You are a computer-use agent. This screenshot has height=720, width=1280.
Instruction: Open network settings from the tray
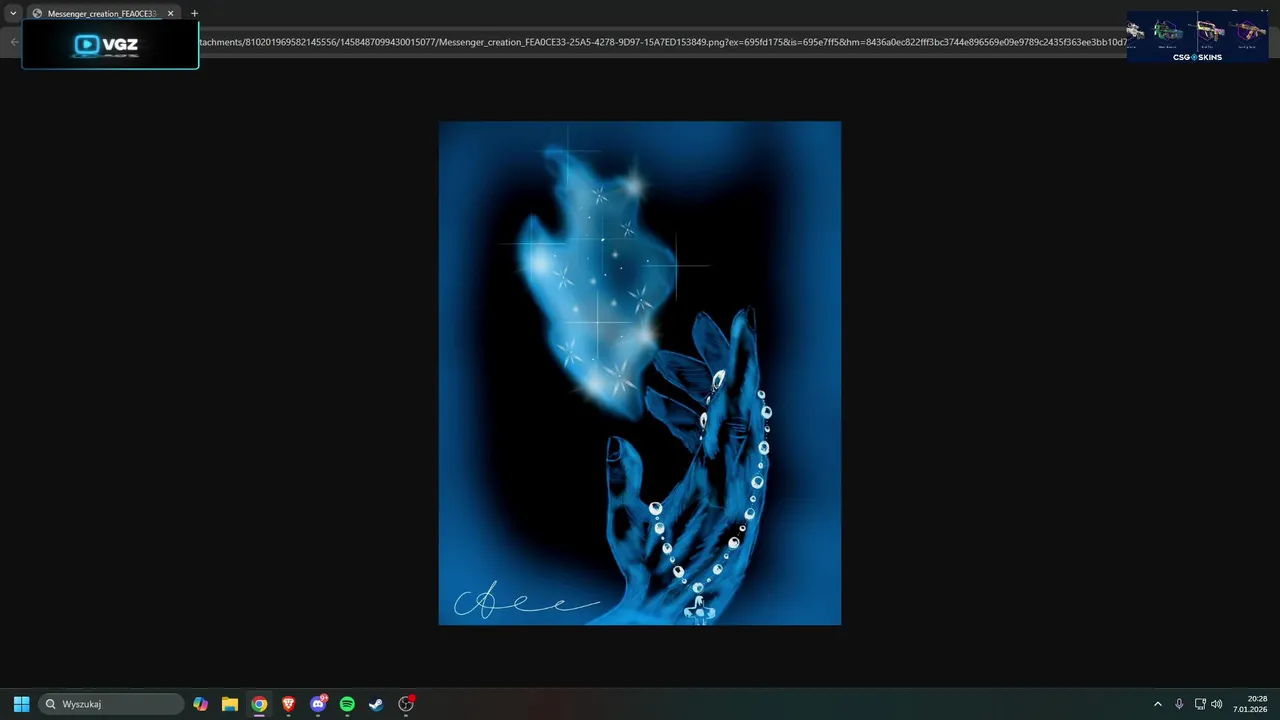pos(1200,704)
